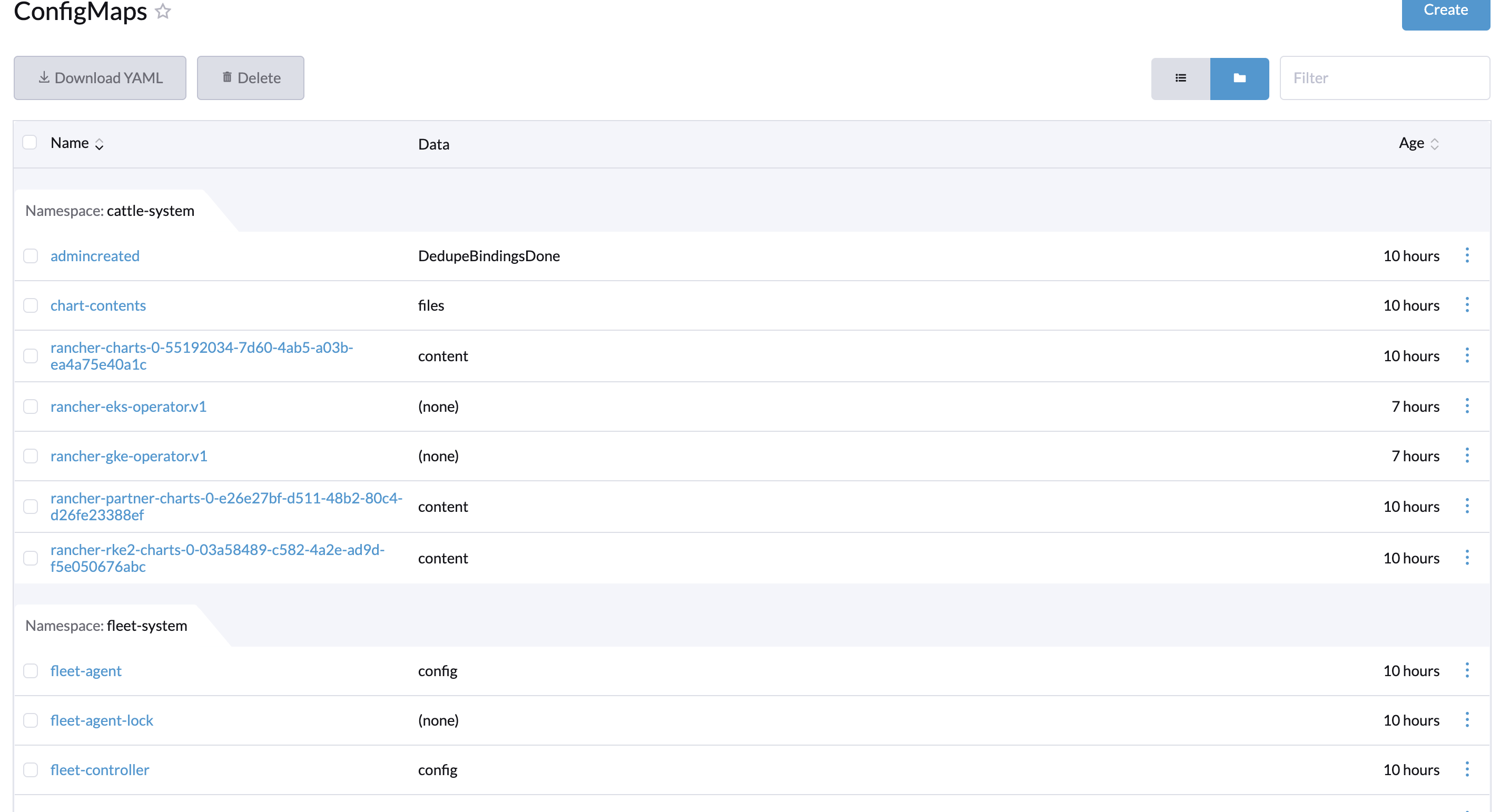
Task: Check the chart-contents row checkbox
Action: [x=31, y=304]
